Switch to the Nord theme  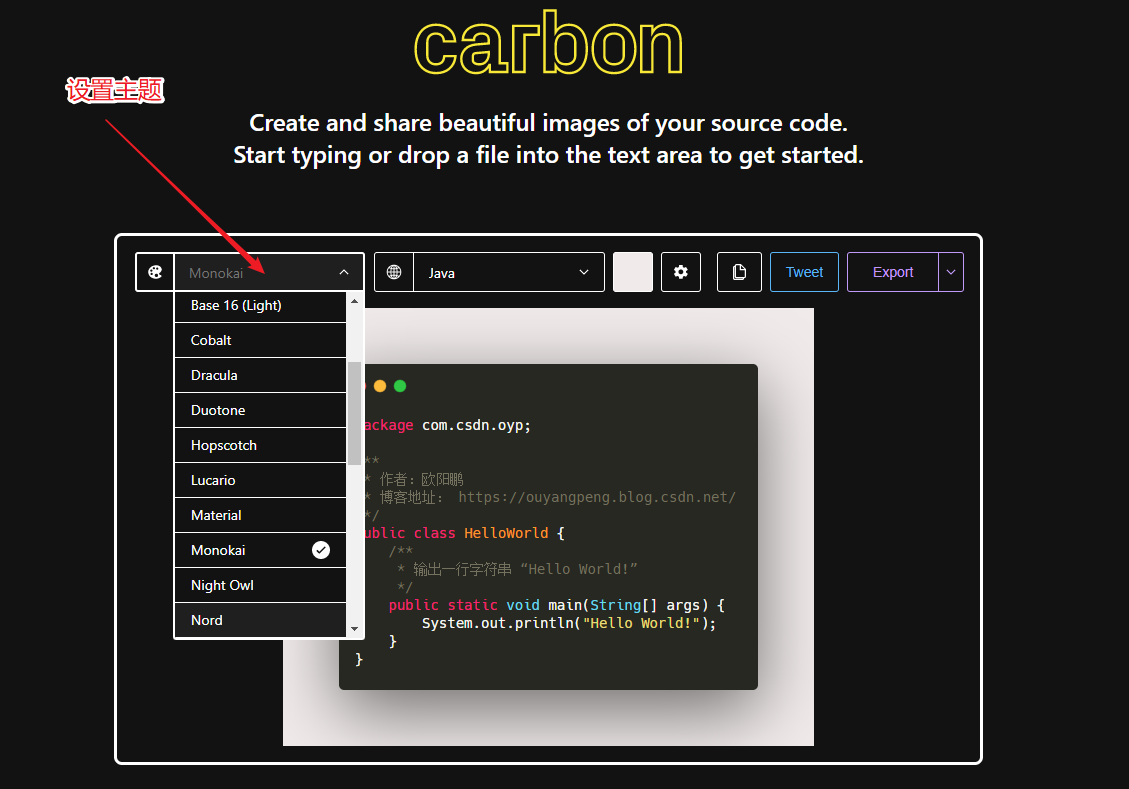click(260, 620)
